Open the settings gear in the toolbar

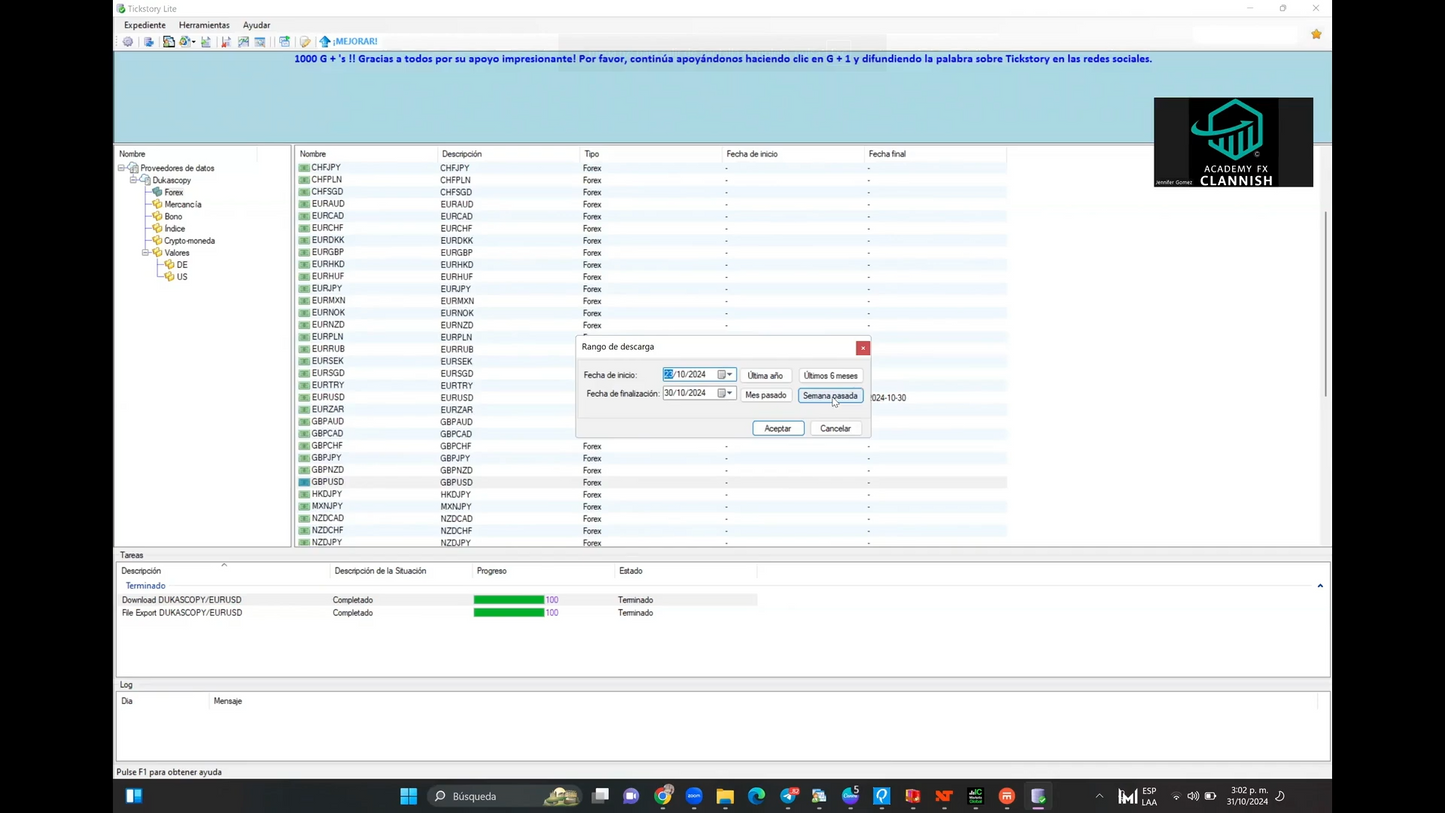[128, 42]
